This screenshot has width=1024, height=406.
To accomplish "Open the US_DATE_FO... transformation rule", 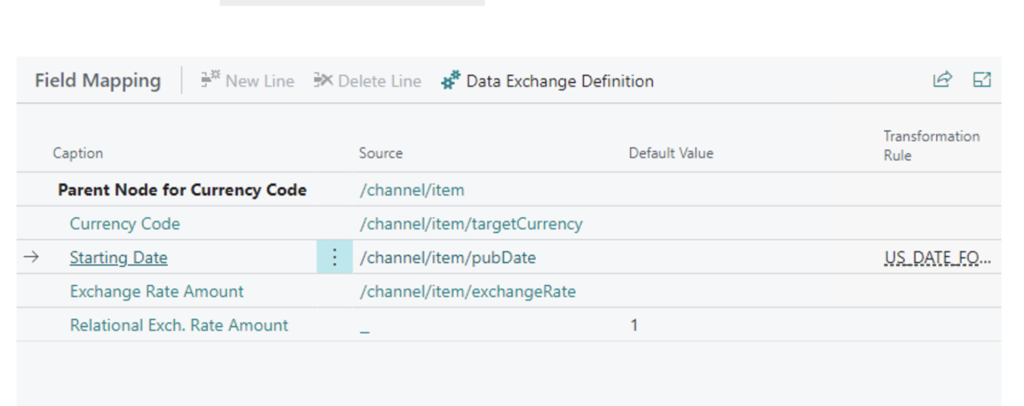I will point(937,258).
